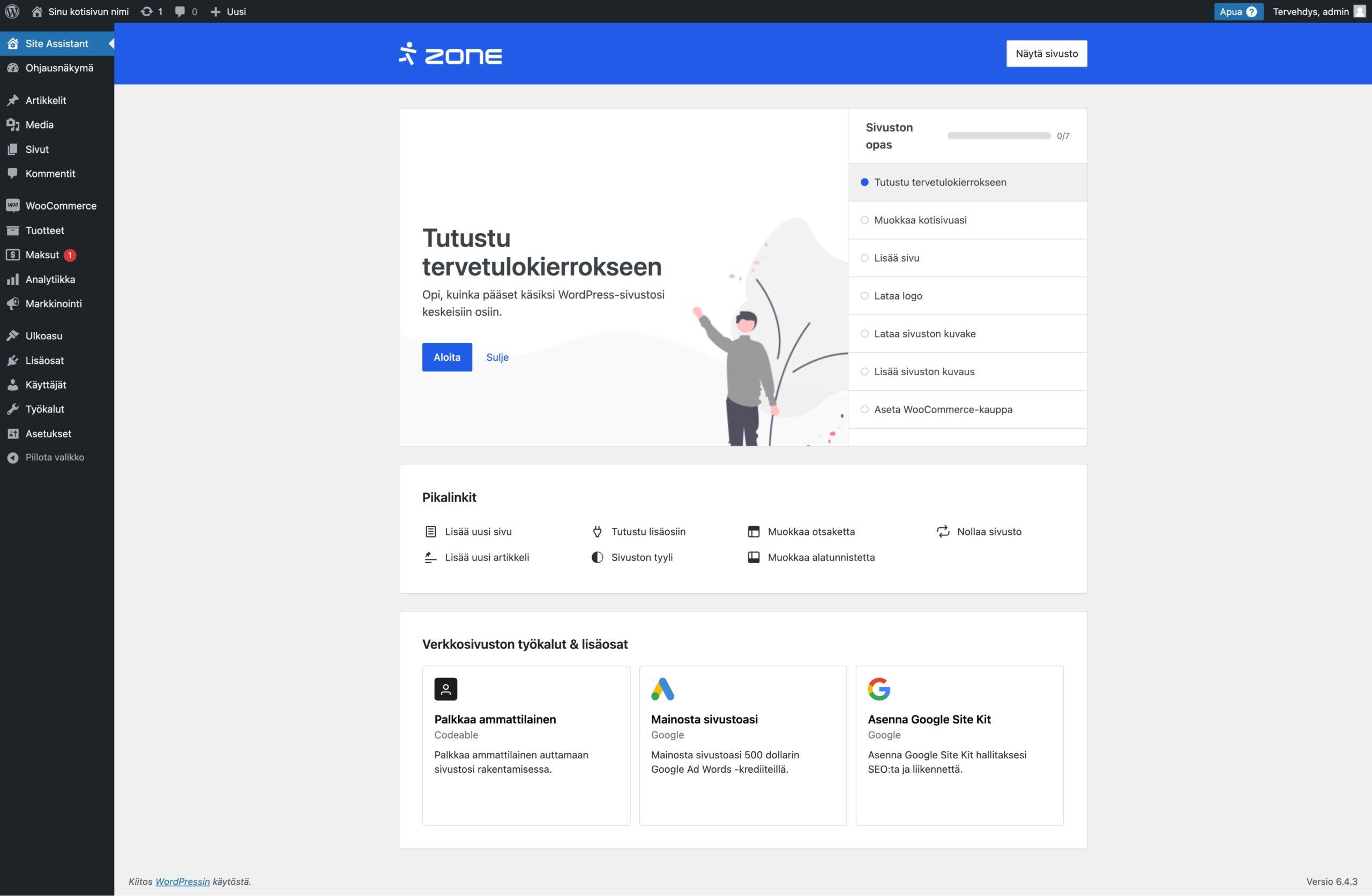This screenshot has width=1372, height=896.
Task: Select the Lataa logo step circle
Action: click(x=864, y=296)
